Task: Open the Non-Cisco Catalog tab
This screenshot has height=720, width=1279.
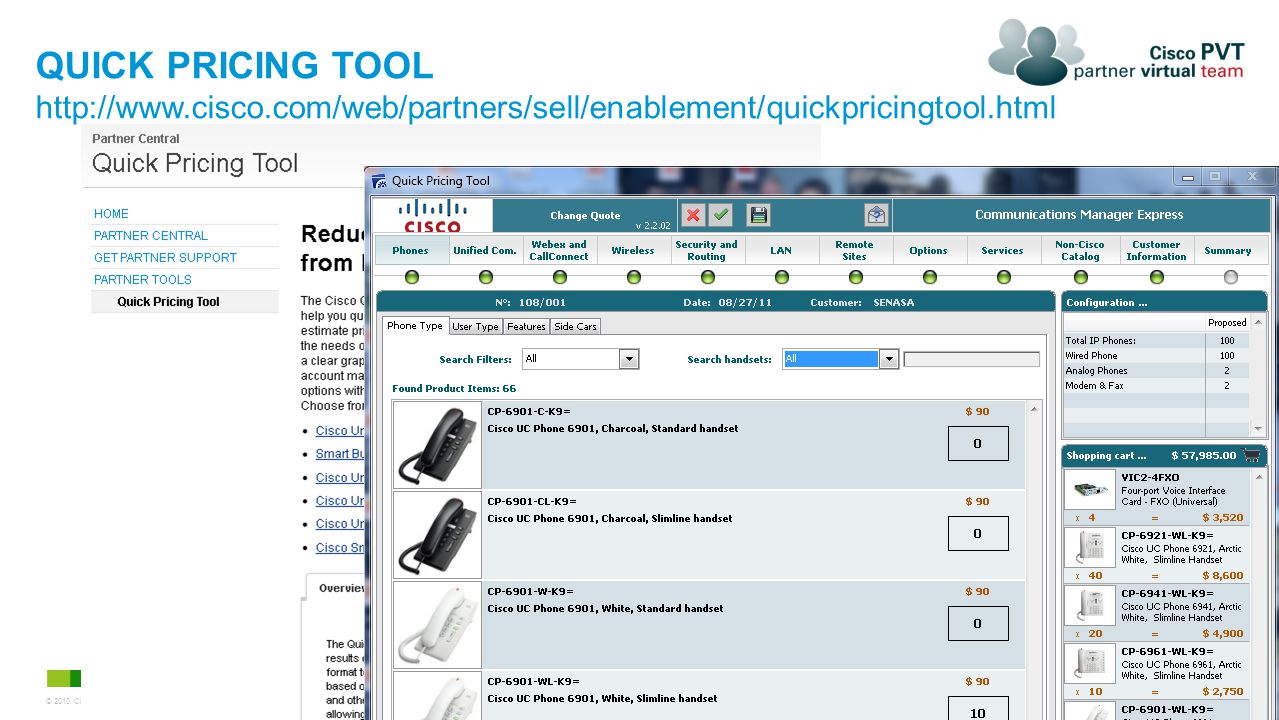Action: [x=1080, y=250]
